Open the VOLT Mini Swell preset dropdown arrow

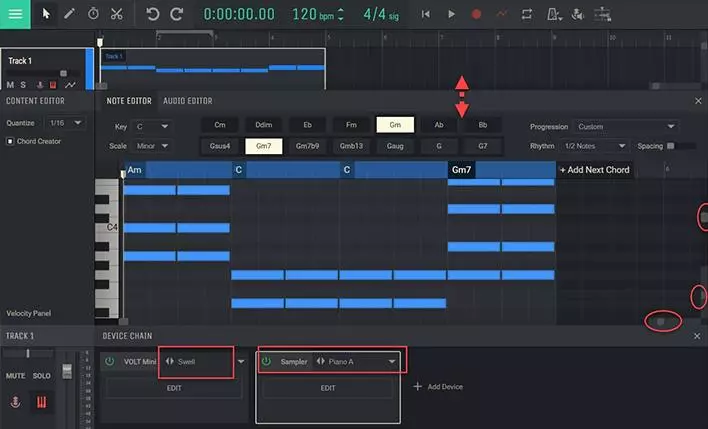point(241,361)
